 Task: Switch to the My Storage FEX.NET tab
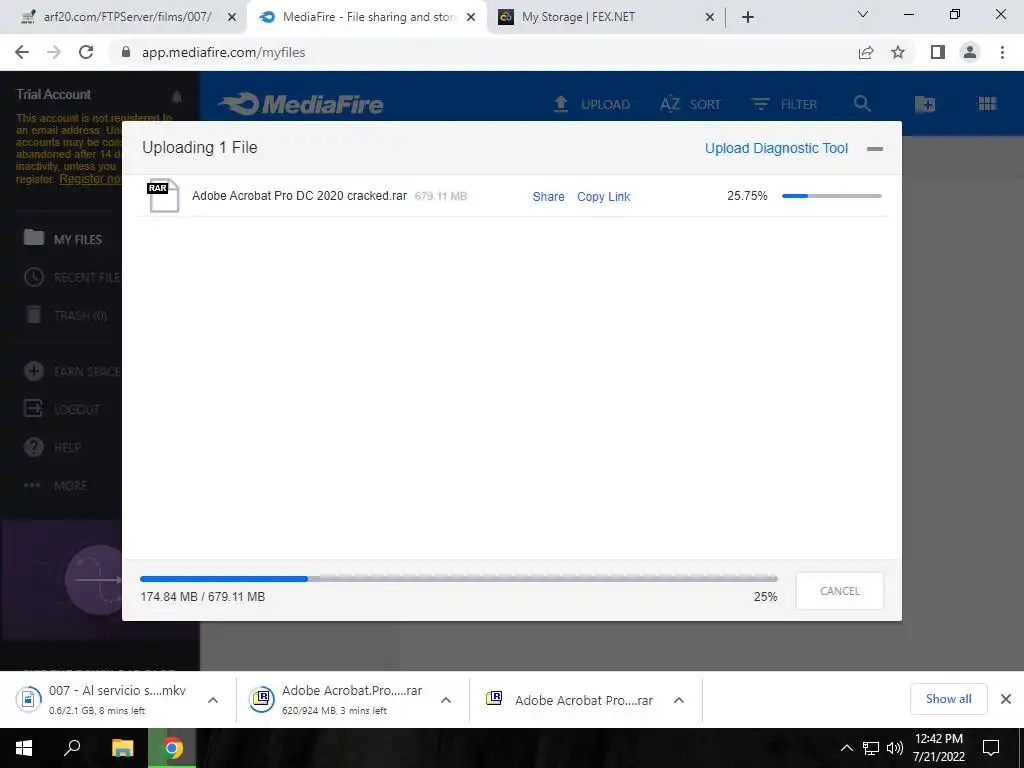click(578, 17)
